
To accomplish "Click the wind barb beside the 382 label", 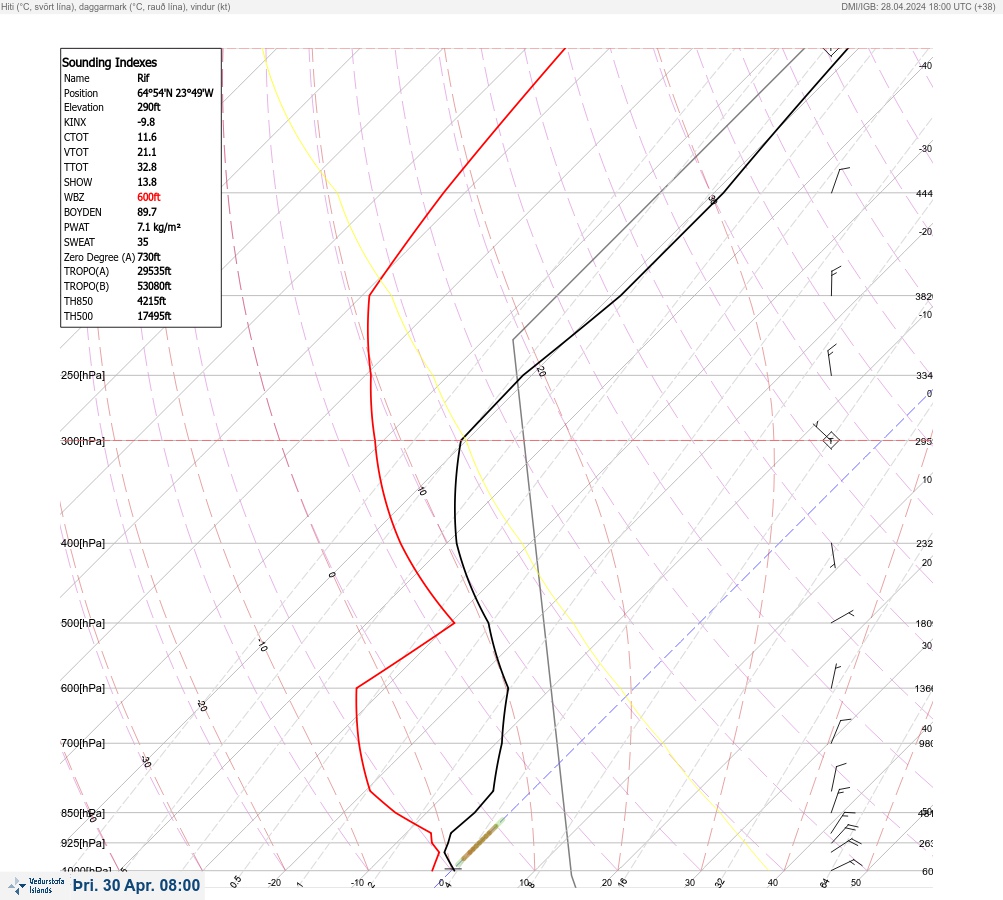I will (836, 281).
